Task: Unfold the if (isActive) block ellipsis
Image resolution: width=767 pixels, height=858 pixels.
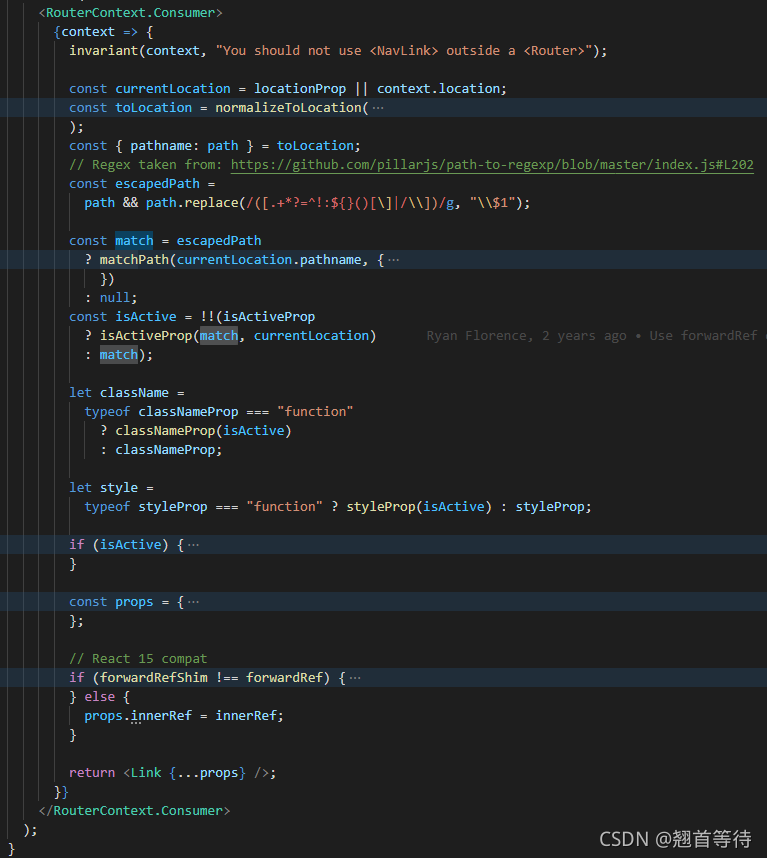Action: [193, 545]
